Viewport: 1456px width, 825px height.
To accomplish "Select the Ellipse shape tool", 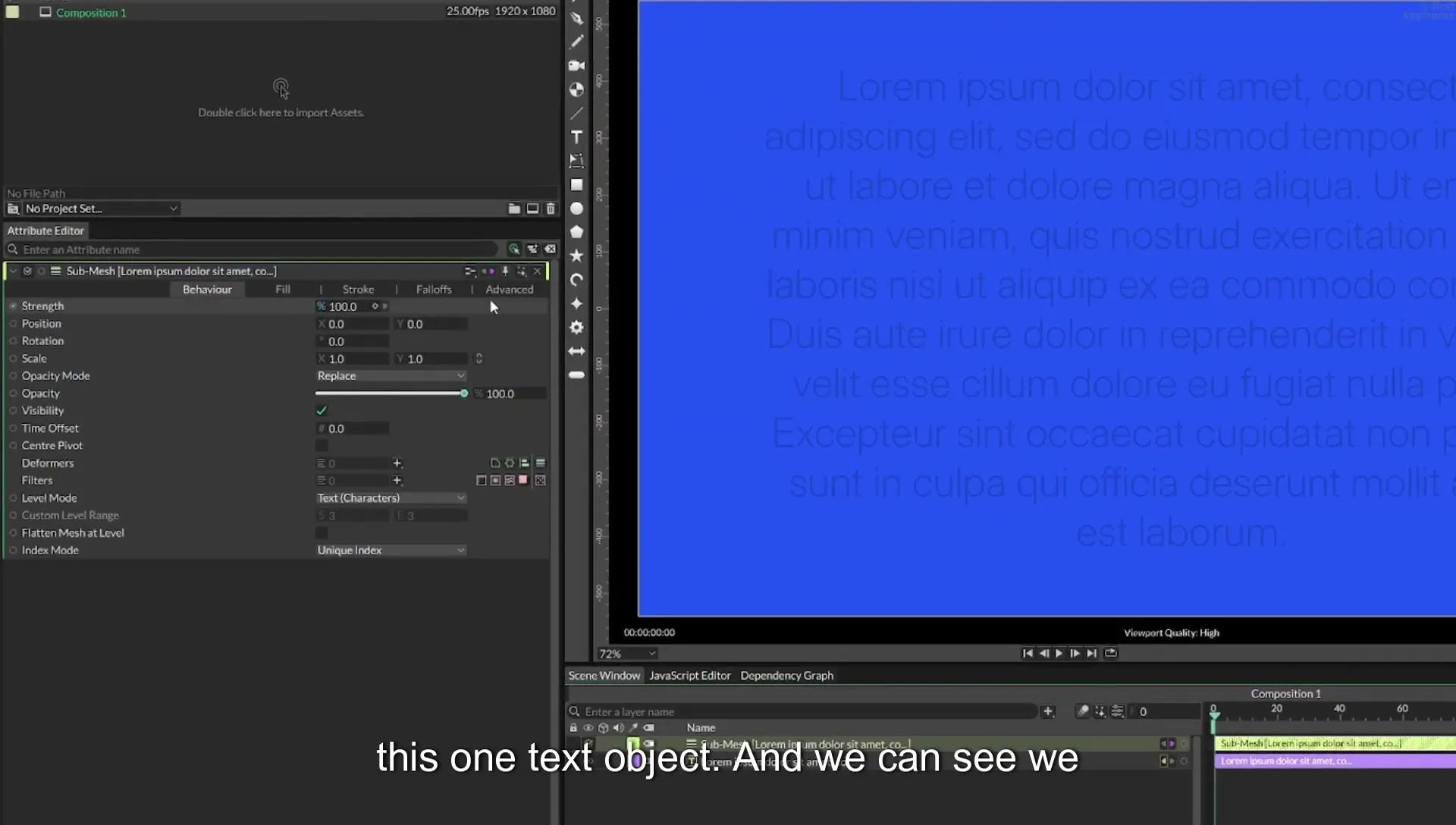I will (x=576, y=208).
